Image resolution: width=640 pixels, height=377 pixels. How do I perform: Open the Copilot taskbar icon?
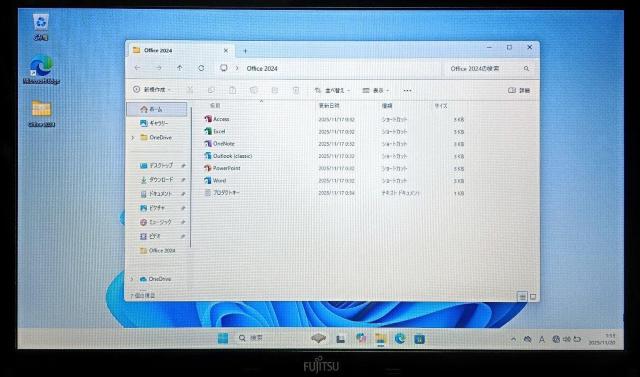[x=361, y=338]
